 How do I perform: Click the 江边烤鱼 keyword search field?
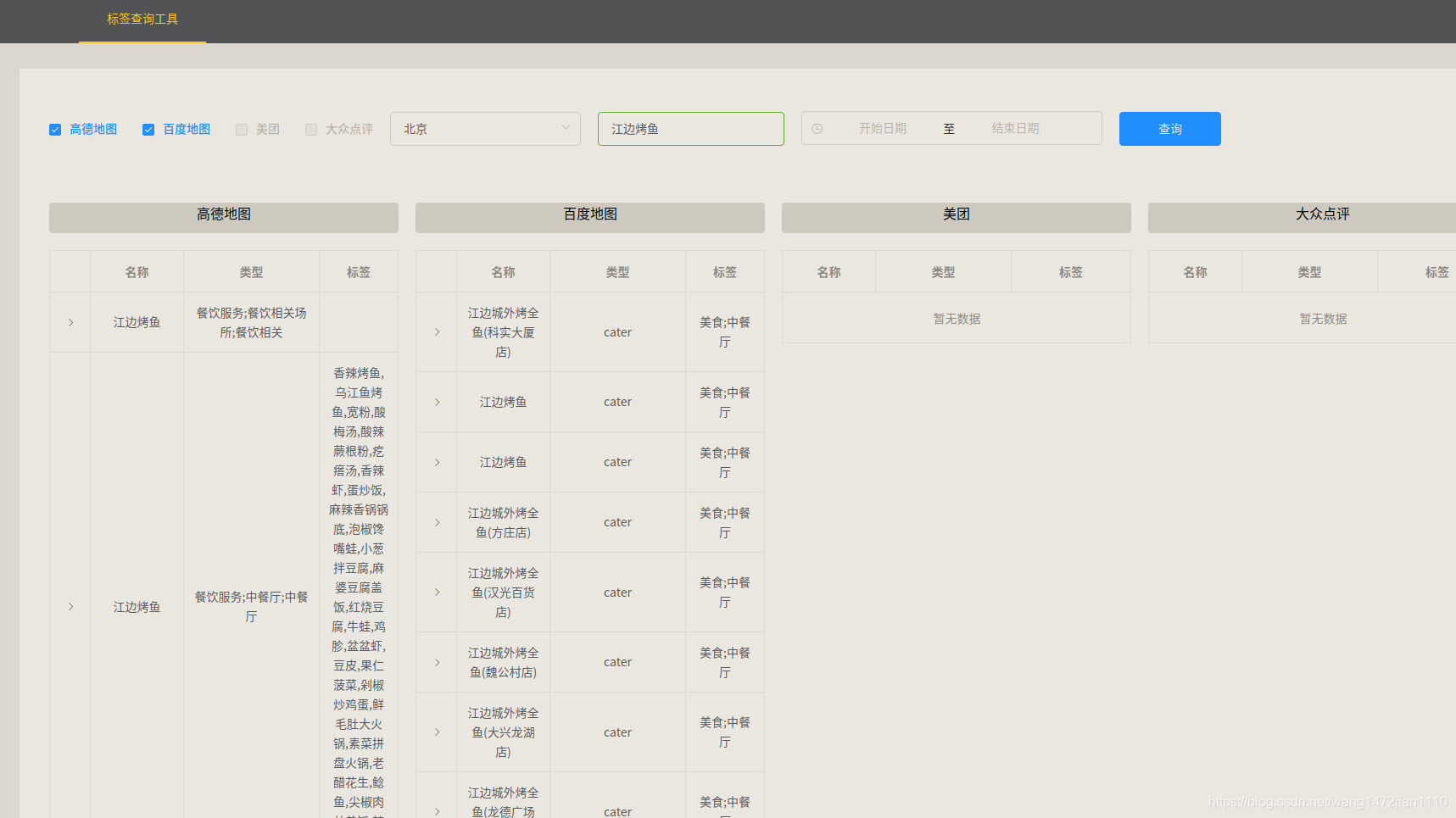pyautogui.click(x=691, y=129)
